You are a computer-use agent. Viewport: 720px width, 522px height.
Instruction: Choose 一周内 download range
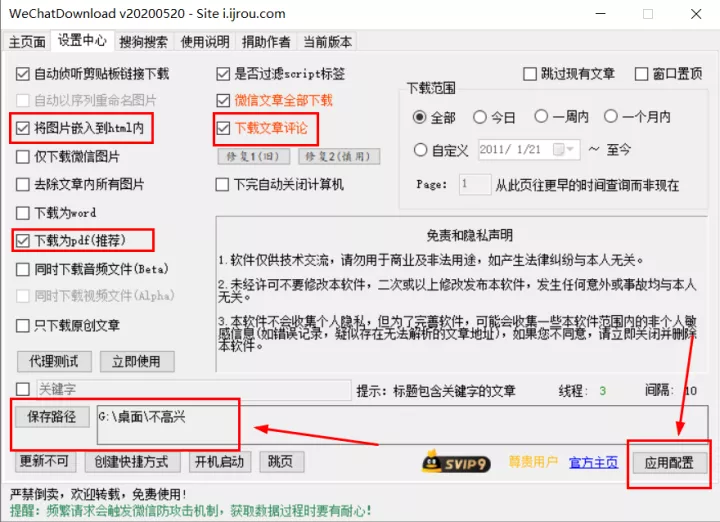541,116
